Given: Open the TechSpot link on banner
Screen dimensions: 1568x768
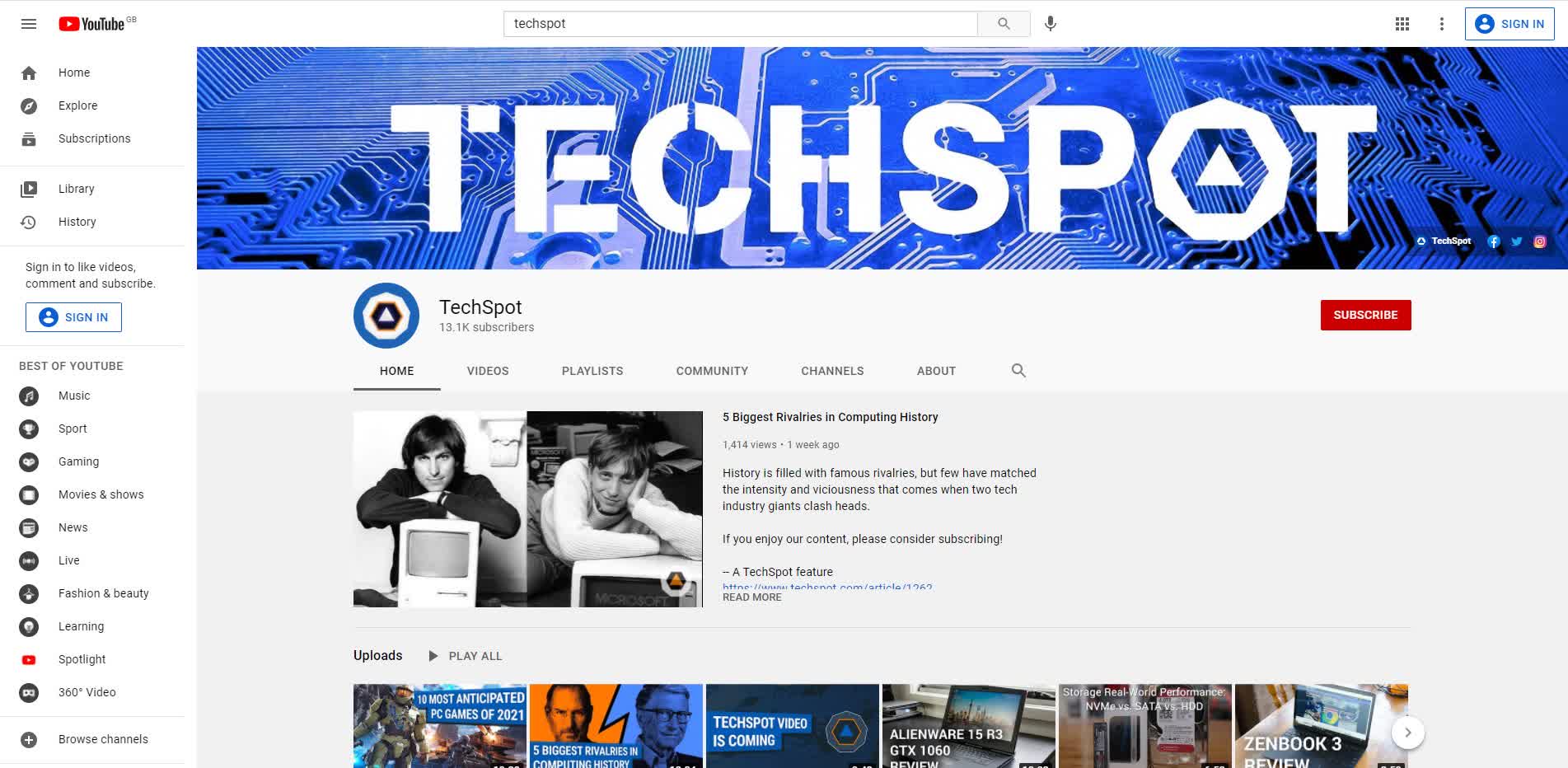Looking at the screenshot, I should [x=1444, y=241].
